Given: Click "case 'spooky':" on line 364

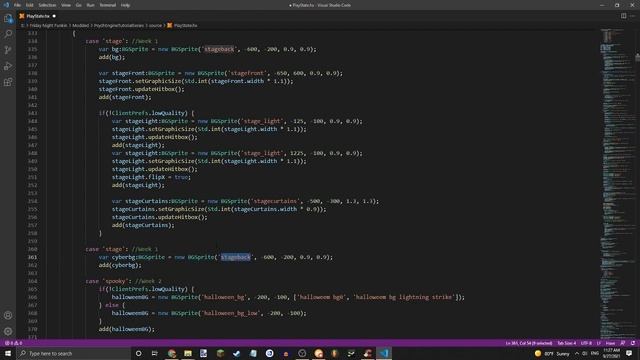Looking at the screenshot, I should [x=108, y=281].
